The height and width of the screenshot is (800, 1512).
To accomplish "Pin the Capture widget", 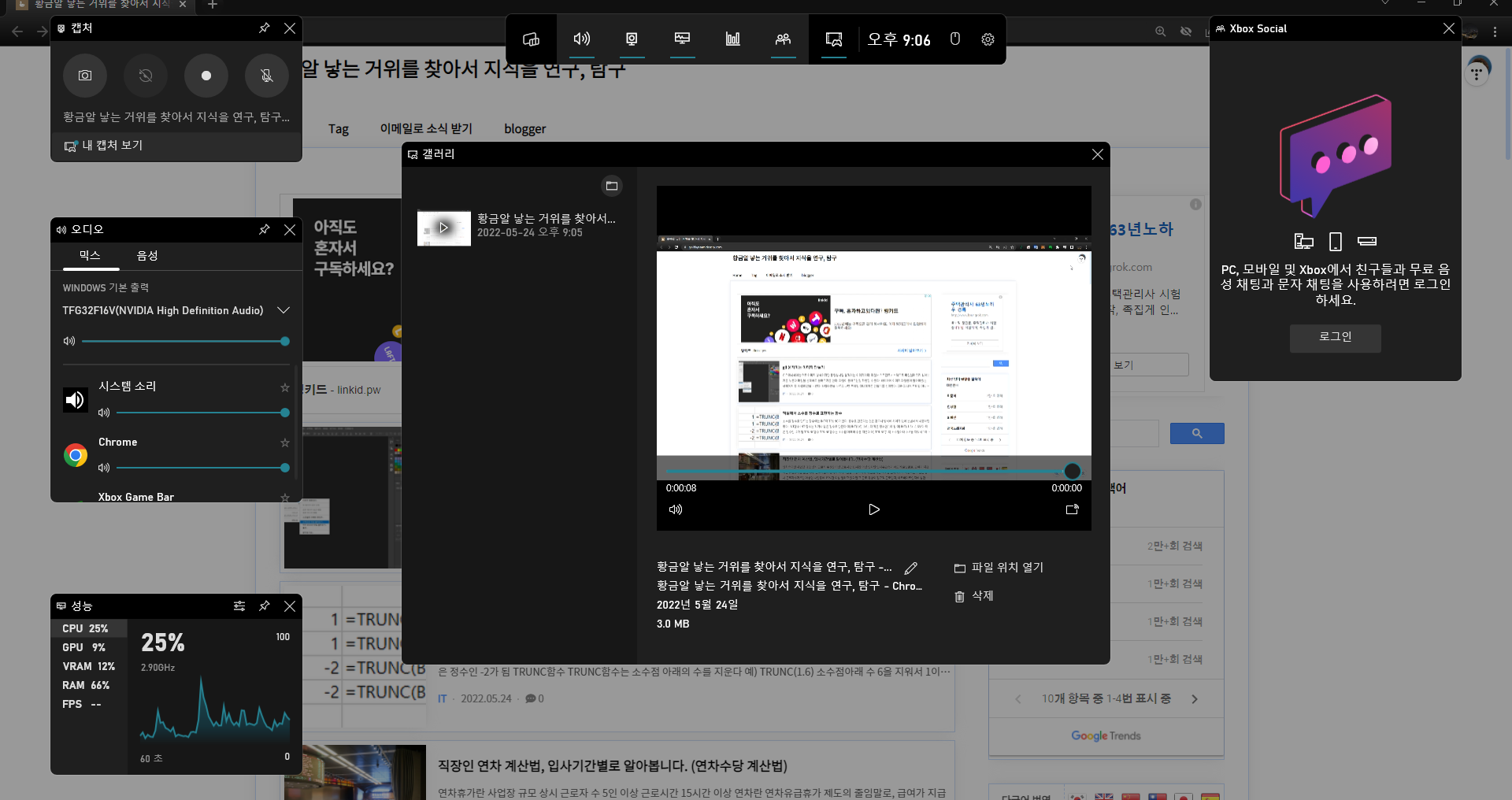I will tap(265, 28).
